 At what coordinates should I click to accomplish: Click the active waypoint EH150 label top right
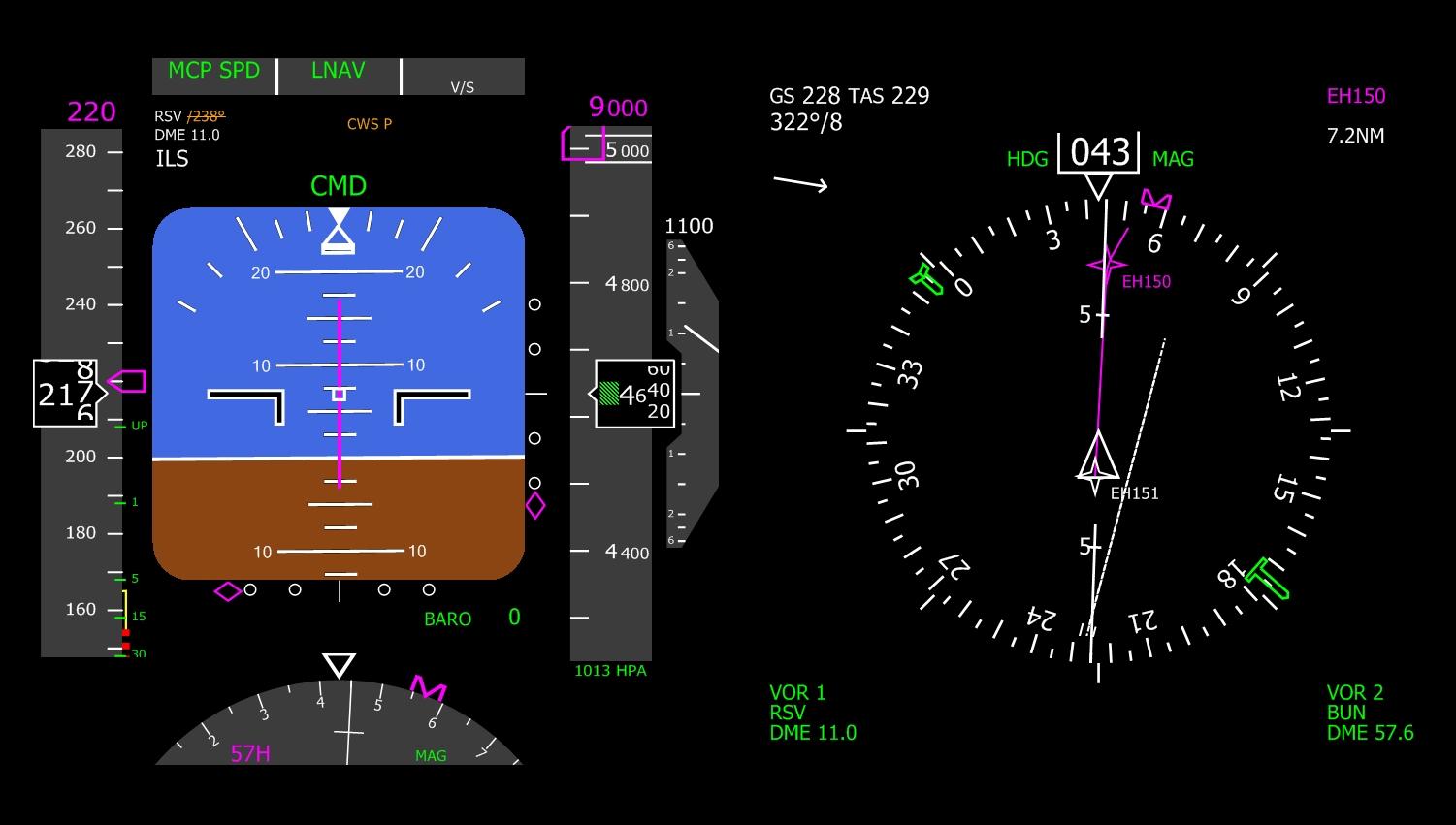(x=1356, y=96)
